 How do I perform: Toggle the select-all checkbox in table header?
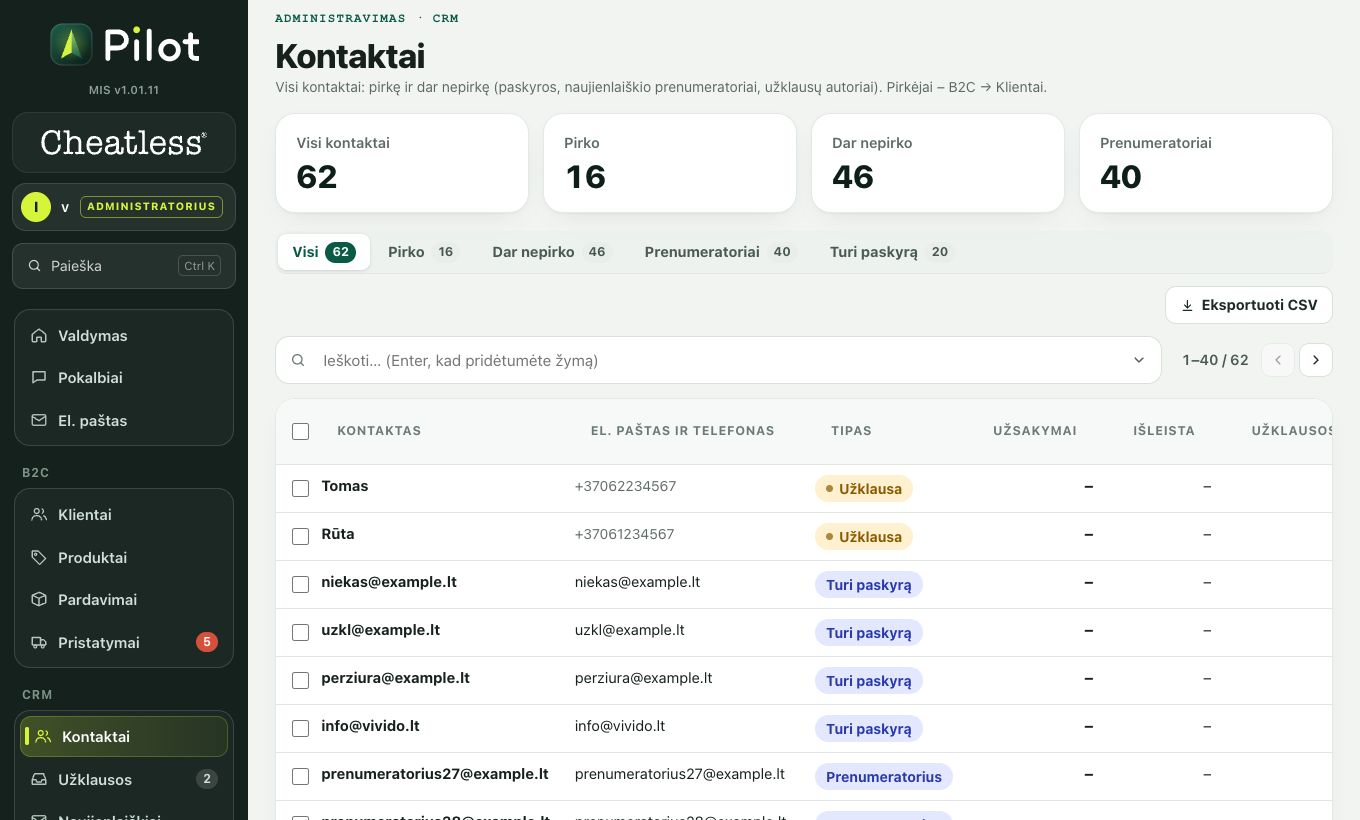pyautogui.click(x=300, y=432)
